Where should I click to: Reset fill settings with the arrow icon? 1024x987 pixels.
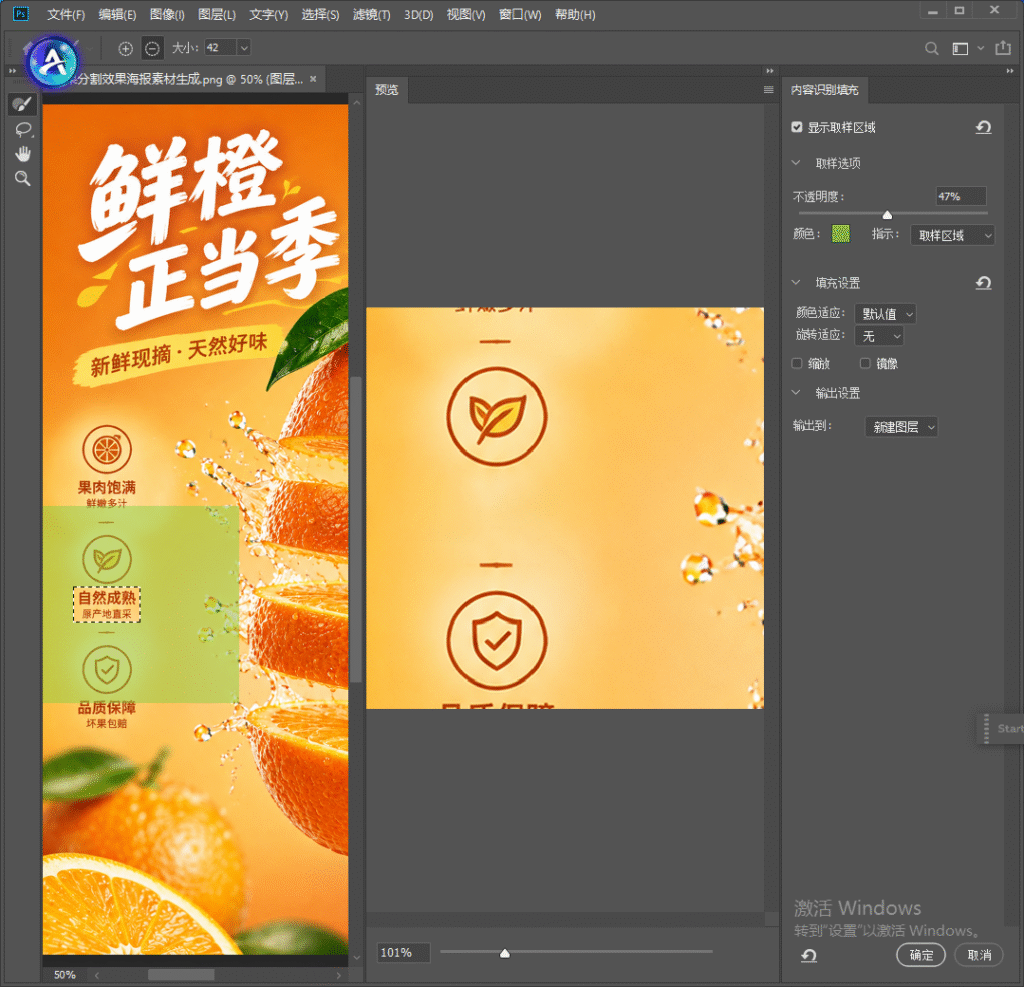tap(984, 283)
